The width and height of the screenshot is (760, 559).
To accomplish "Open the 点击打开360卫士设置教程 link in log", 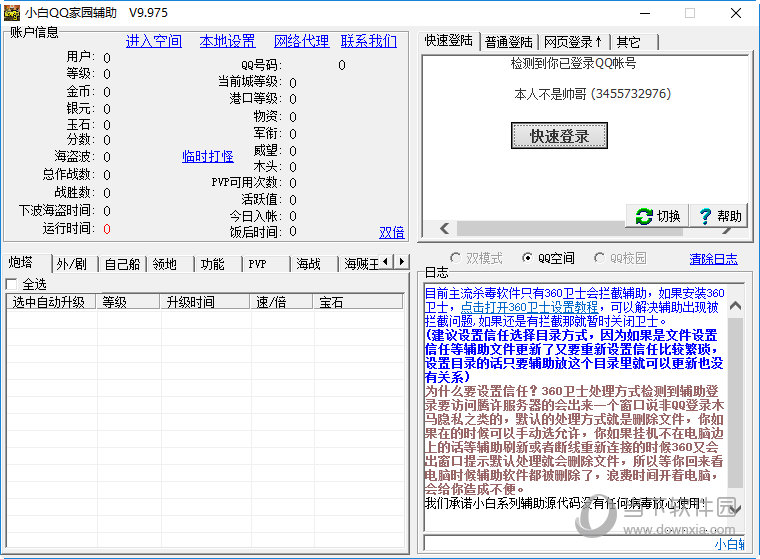I will [x=529, y=307].
